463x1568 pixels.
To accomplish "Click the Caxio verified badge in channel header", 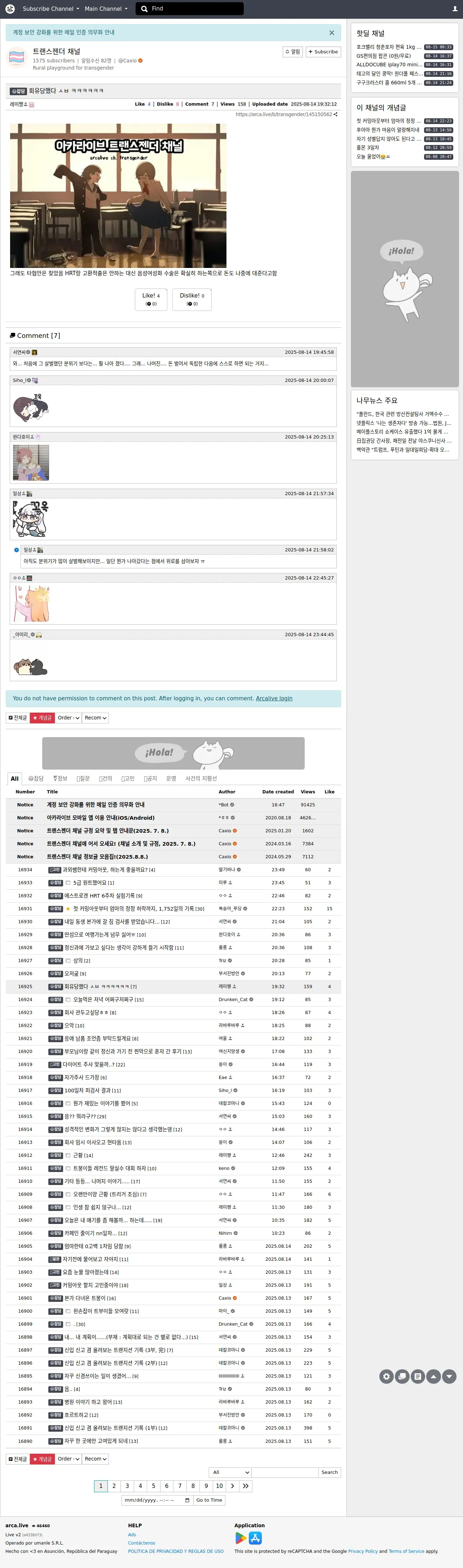I will coord(141,61).
